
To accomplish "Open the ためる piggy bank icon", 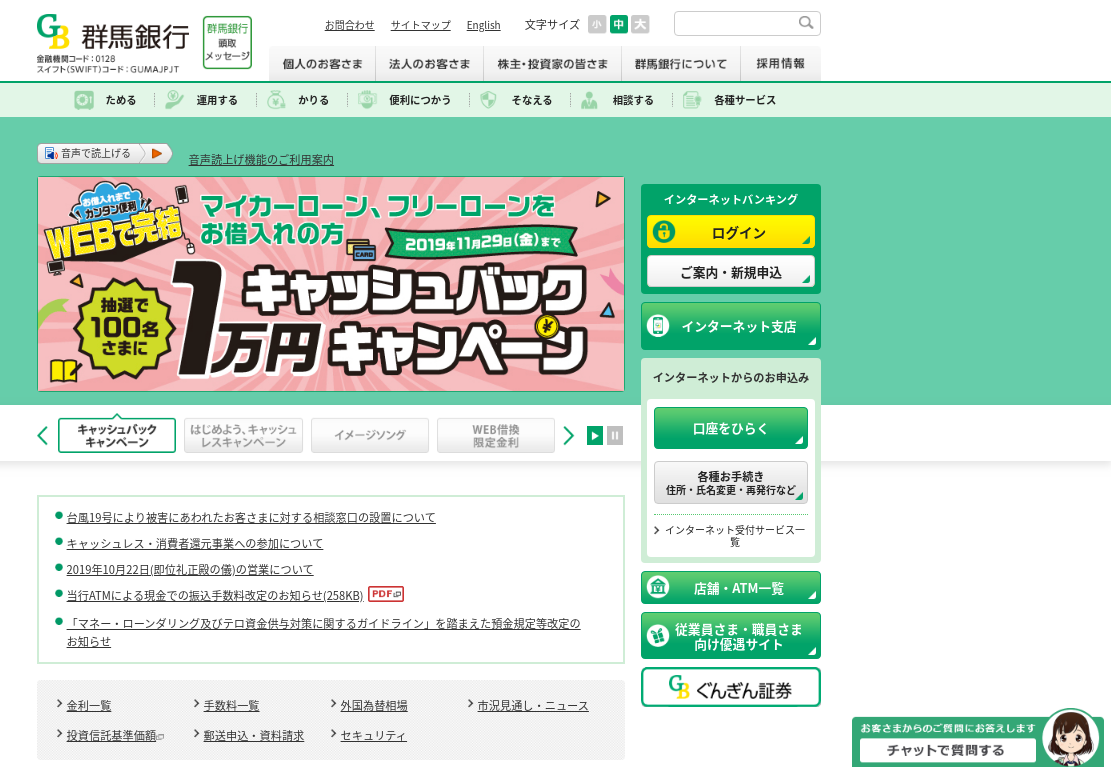I will pos(84,100).
